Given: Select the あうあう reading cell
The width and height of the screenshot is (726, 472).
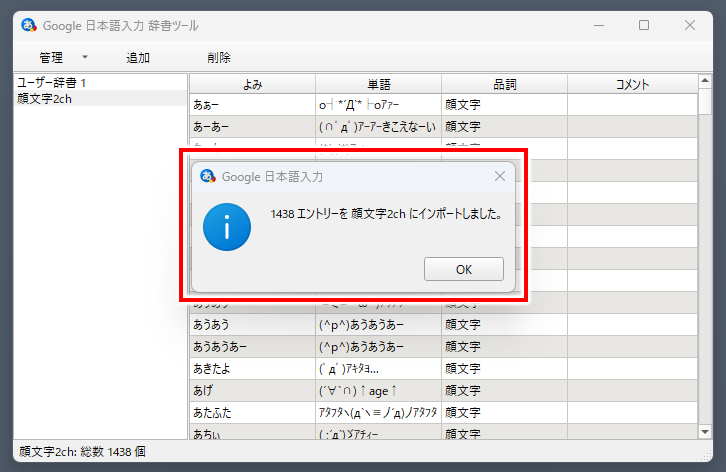Looking at the screenshot, I should (252, 324).
